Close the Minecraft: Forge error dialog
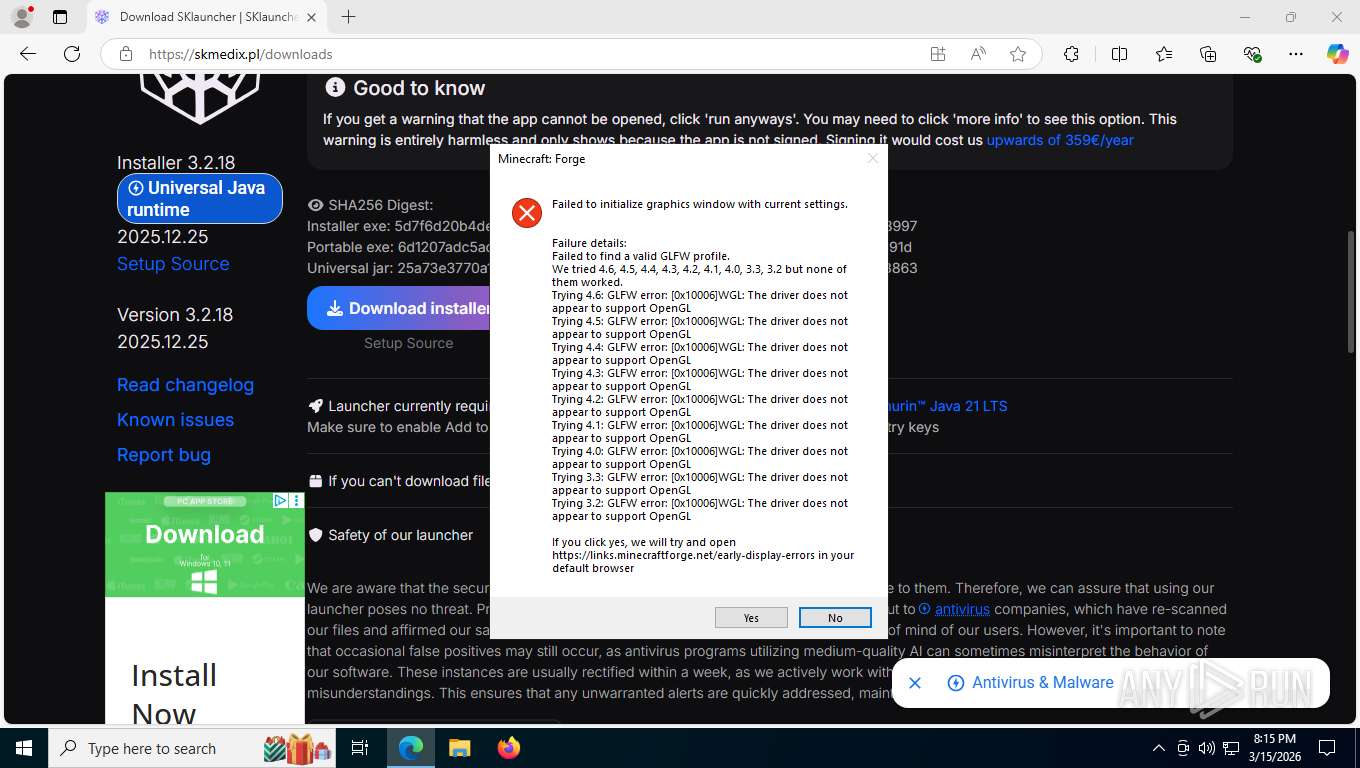1360x768 pixels. [872, 158]
